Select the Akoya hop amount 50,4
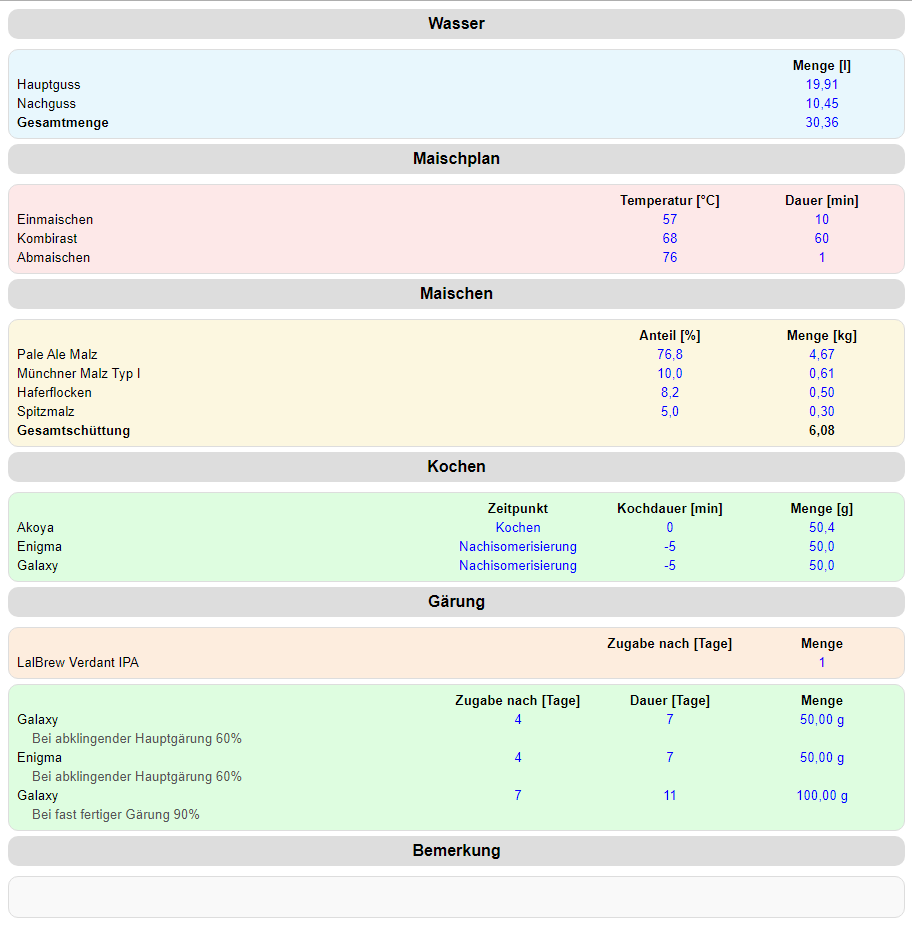 821,528
